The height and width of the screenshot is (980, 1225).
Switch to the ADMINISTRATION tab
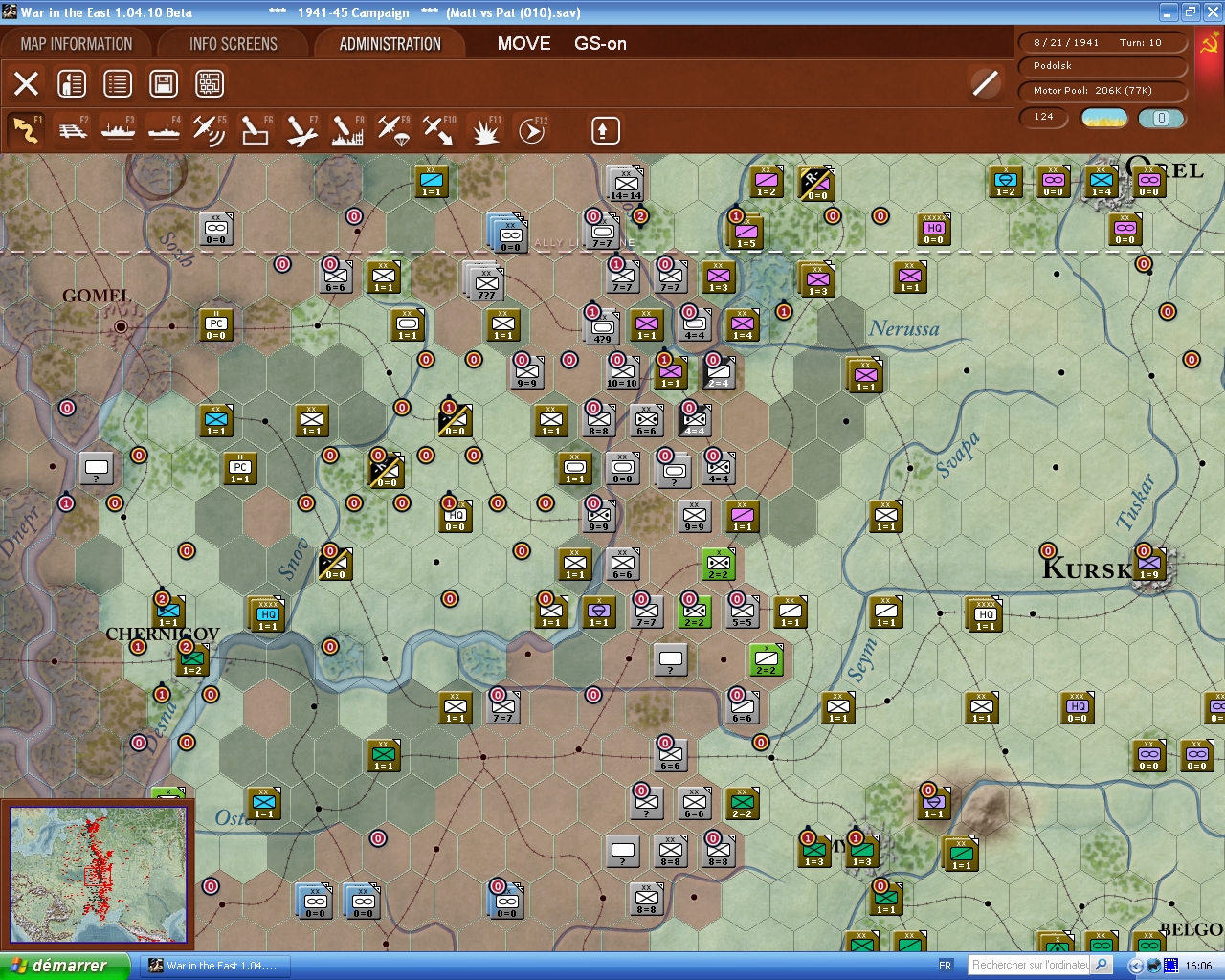390,44
